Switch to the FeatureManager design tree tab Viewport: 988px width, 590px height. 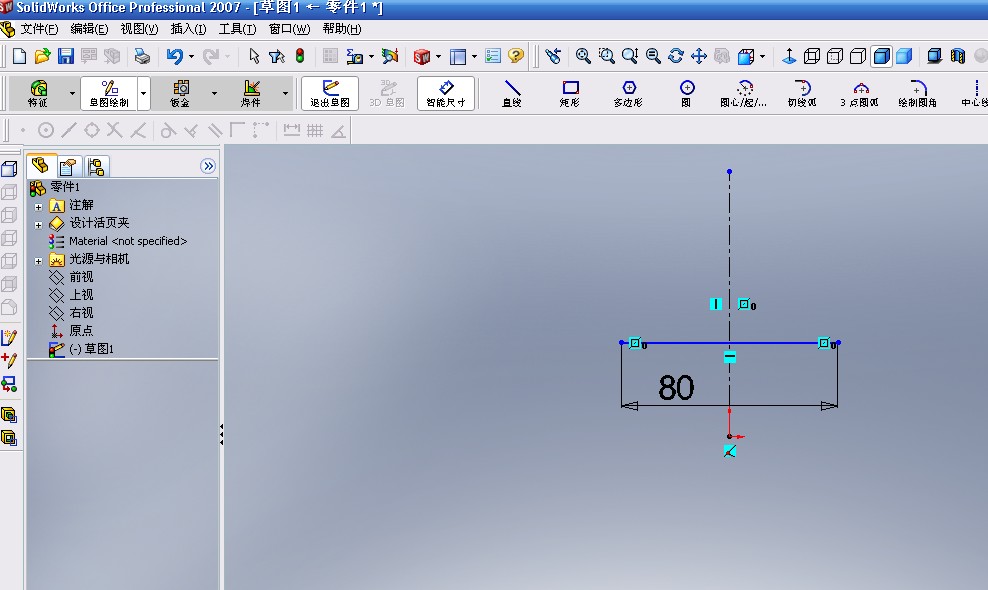click(x=41, y=166)
